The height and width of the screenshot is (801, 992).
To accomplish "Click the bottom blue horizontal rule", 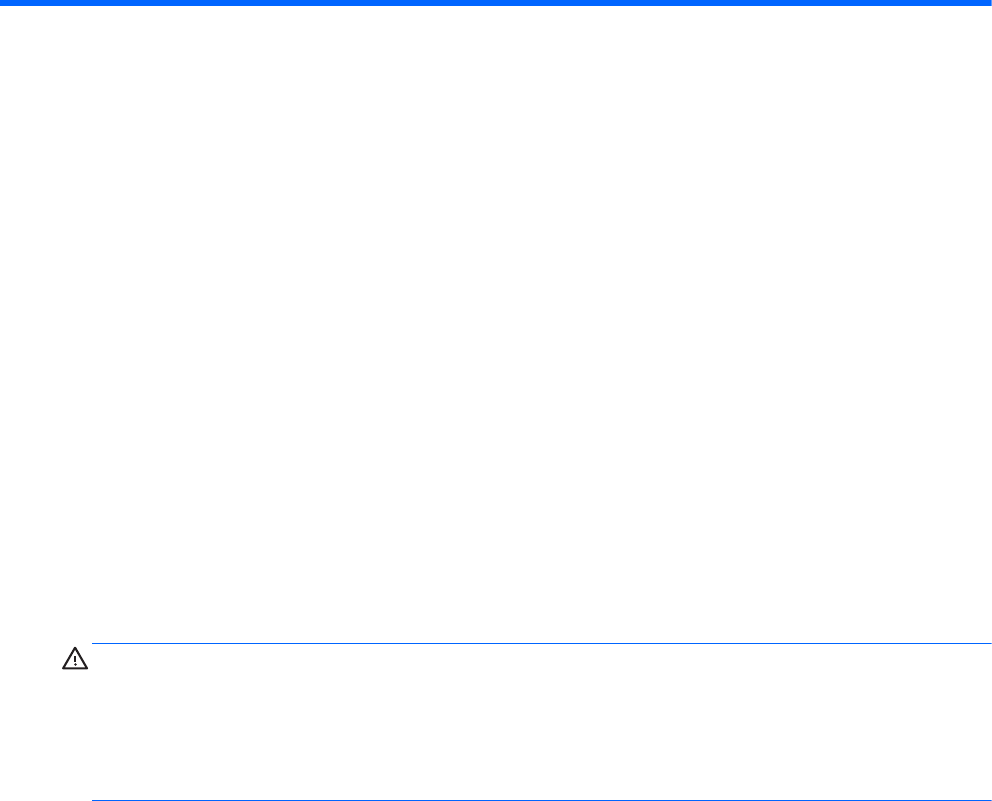I will point(542,800).
